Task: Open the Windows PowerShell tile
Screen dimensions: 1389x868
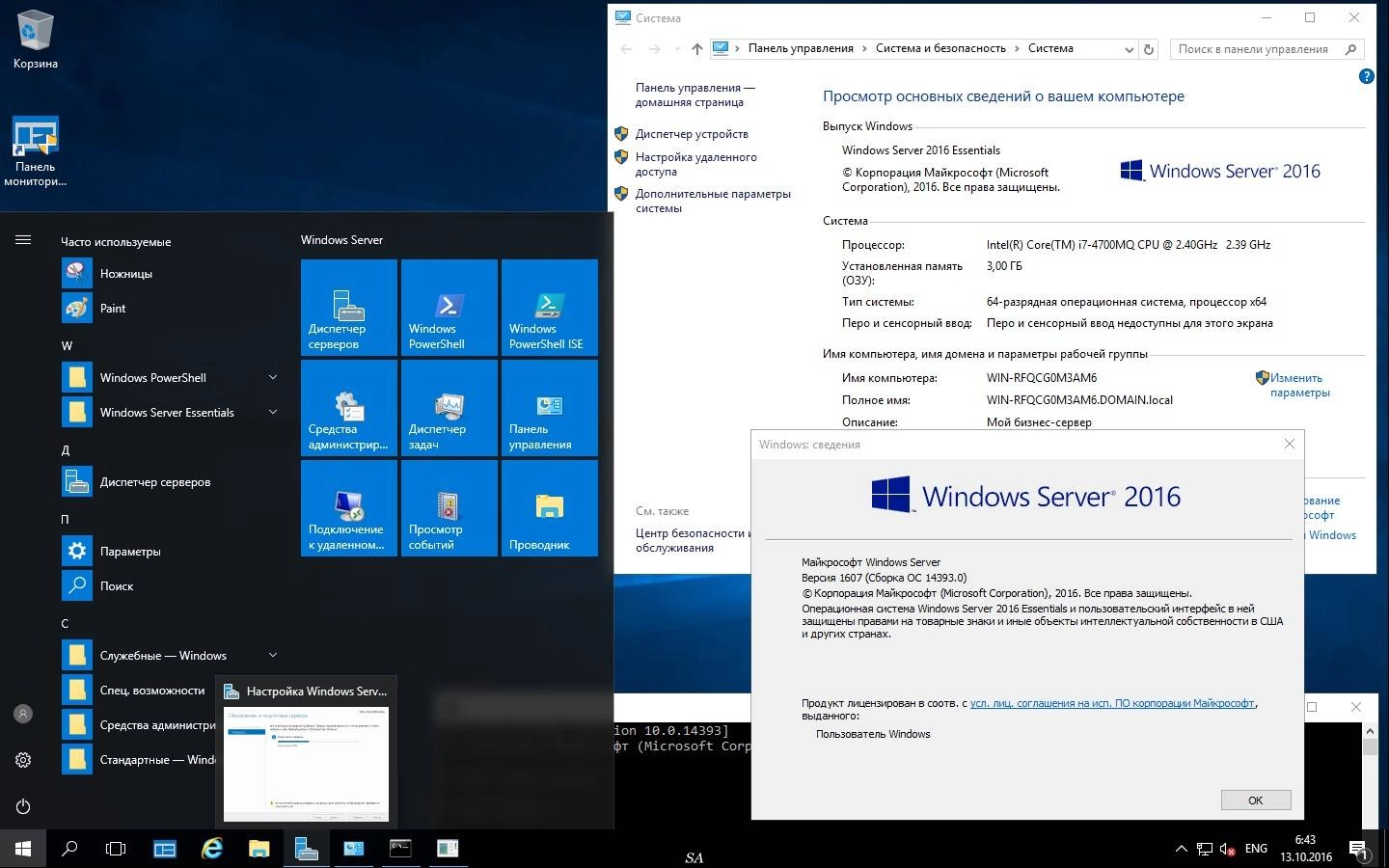Action: point(449,308)
